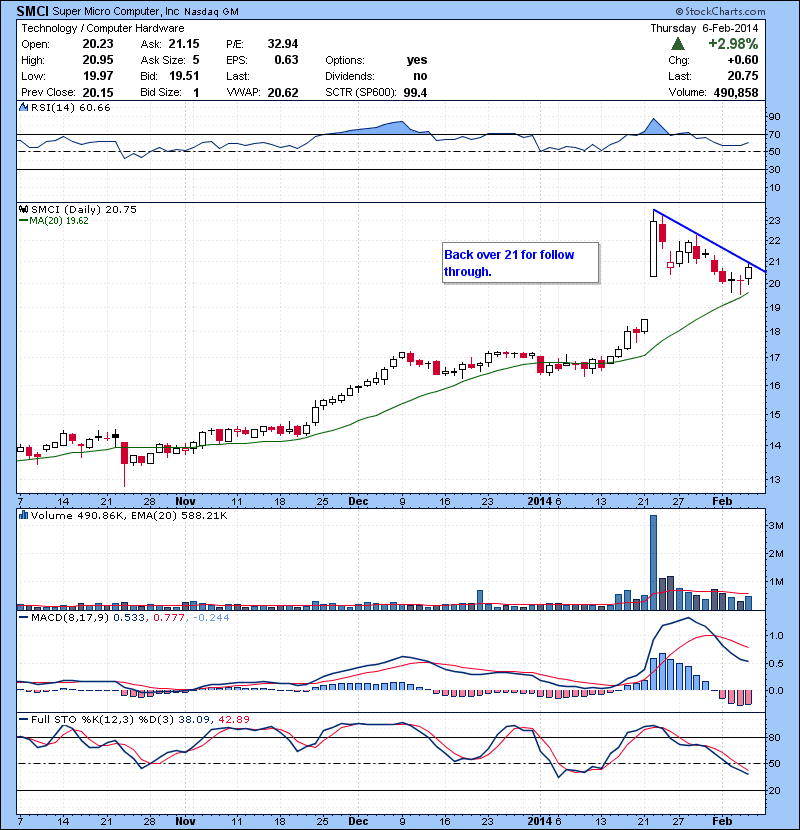Click the EPS 0.63 value
The height and width of the screenshot is (830, 800).
pos(286,60)
